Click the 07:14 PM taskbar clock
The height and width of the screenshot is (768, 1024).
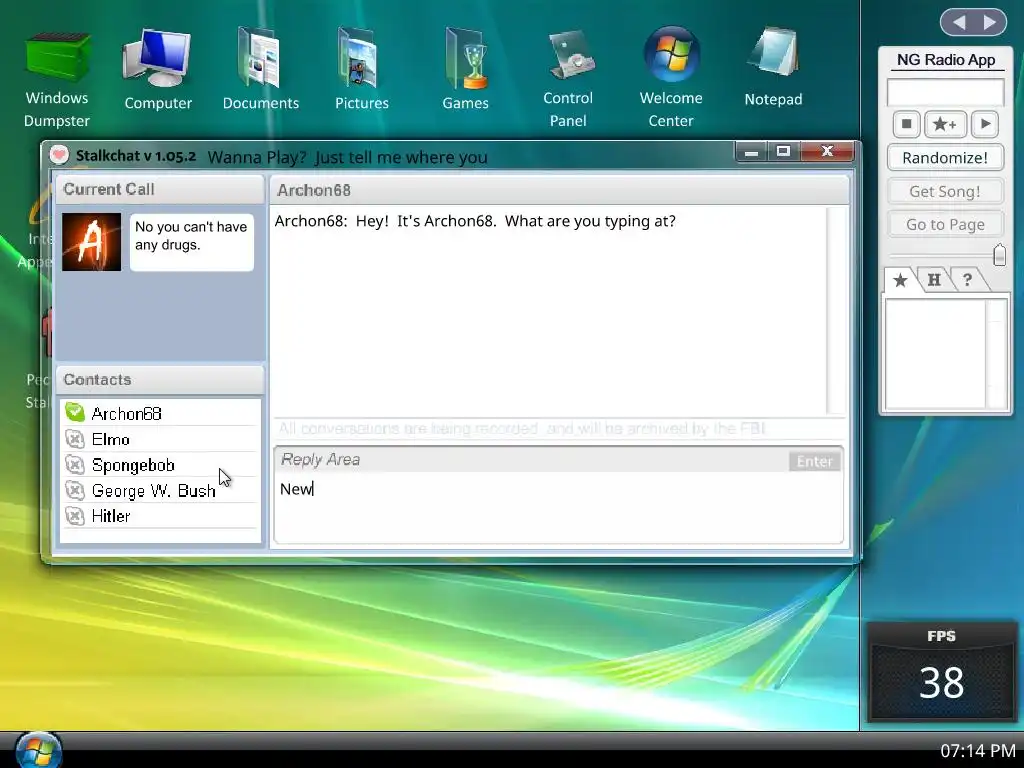978,751
